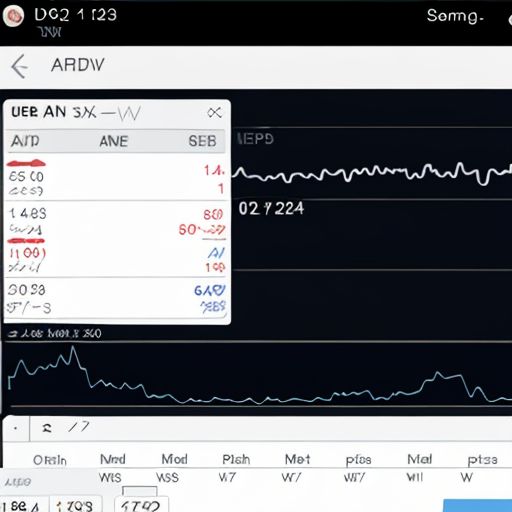Screen dimensions: 512x512
Task: Select the ARDW page title
Action: tap(78, 65)
